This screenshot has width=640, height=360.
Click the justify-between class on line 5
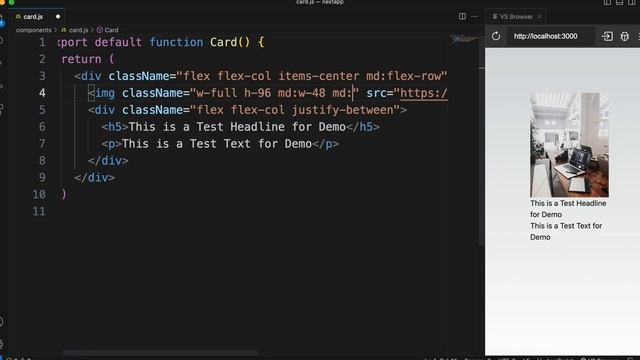[342, 110]
